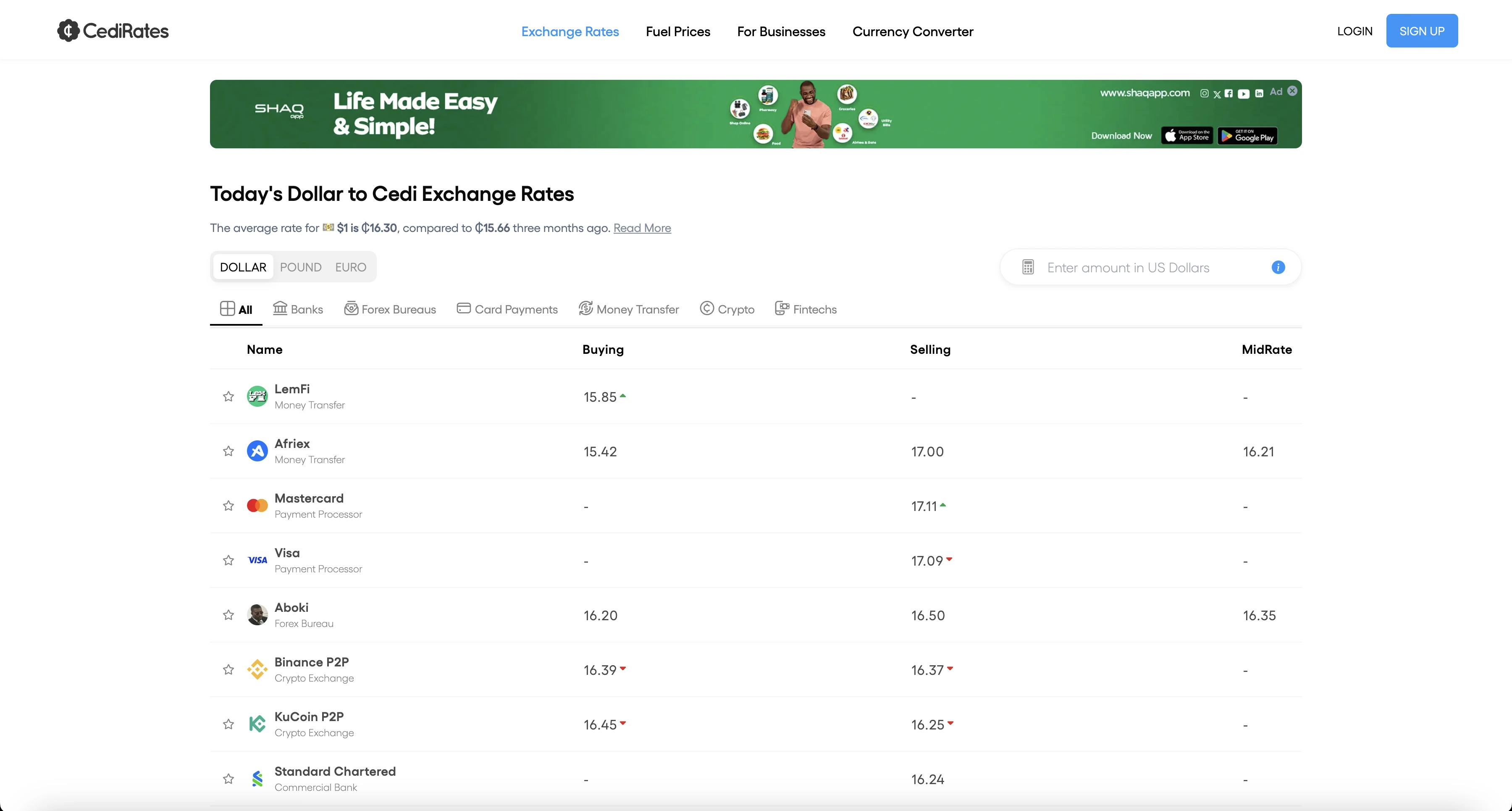1512x811 pixels.
Task: Switch to the Banks tab
Action: 298,309
